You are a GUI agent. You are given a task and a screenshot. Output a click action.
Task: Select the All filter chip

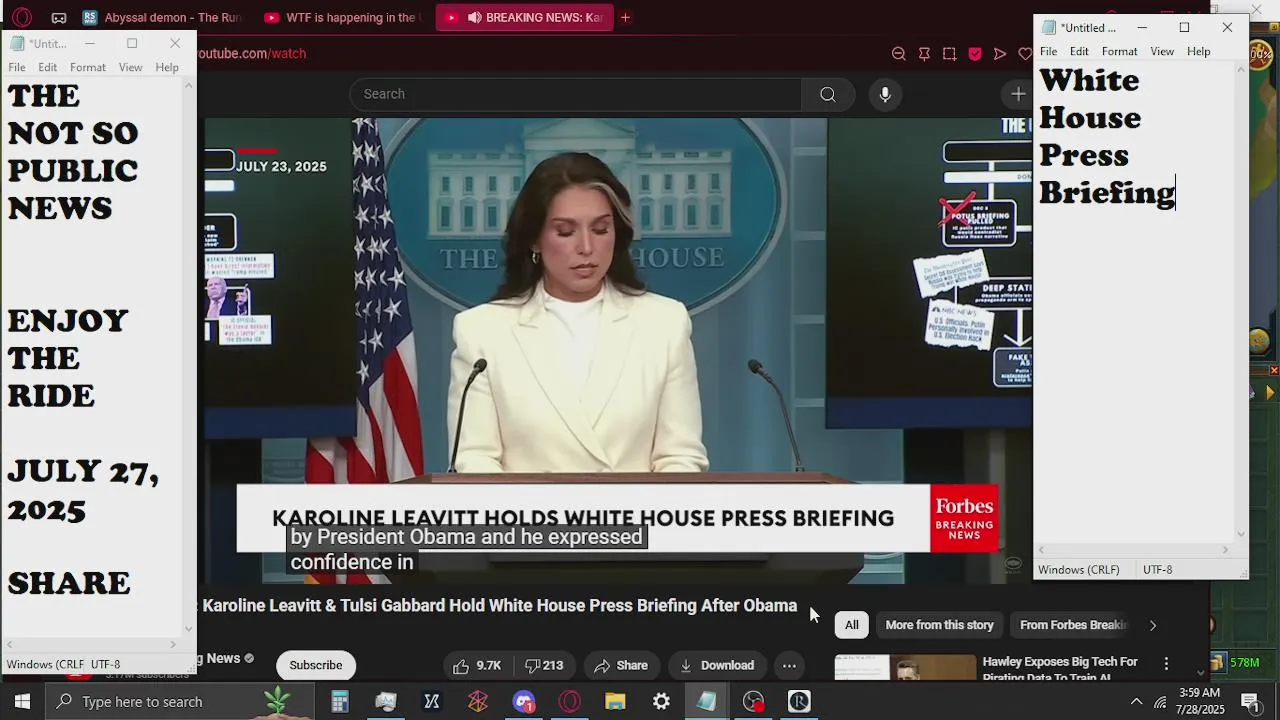click(x=852, y=625)
